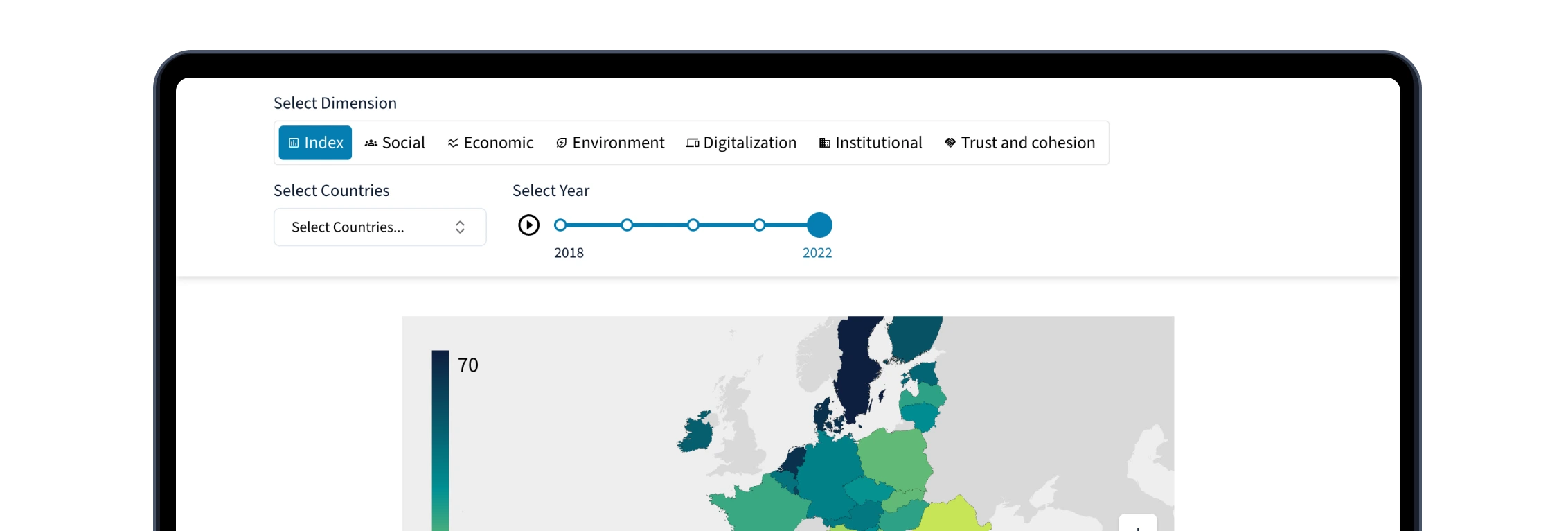Click the Select Countries heading label
Screen dimensions: 1568x531
pyautogui.click(x=332, y=191)
